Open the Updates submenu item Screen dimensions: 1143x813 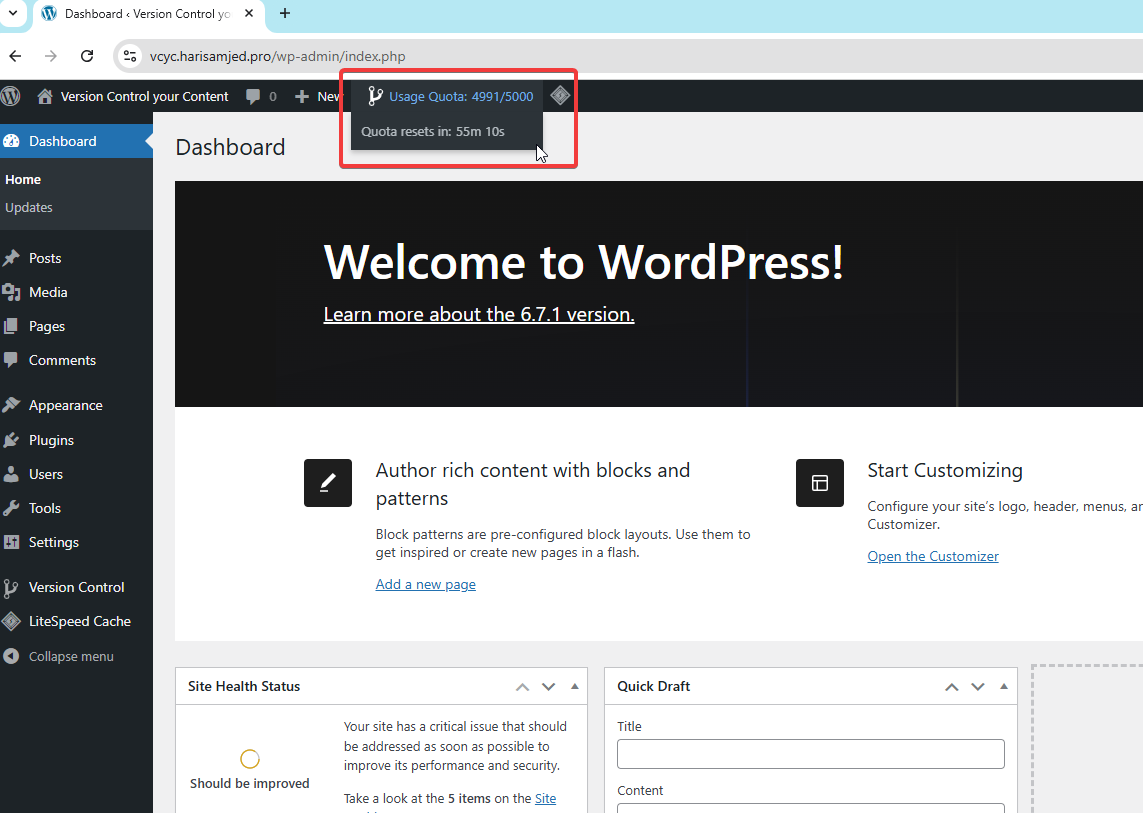(x=29, y=208)
